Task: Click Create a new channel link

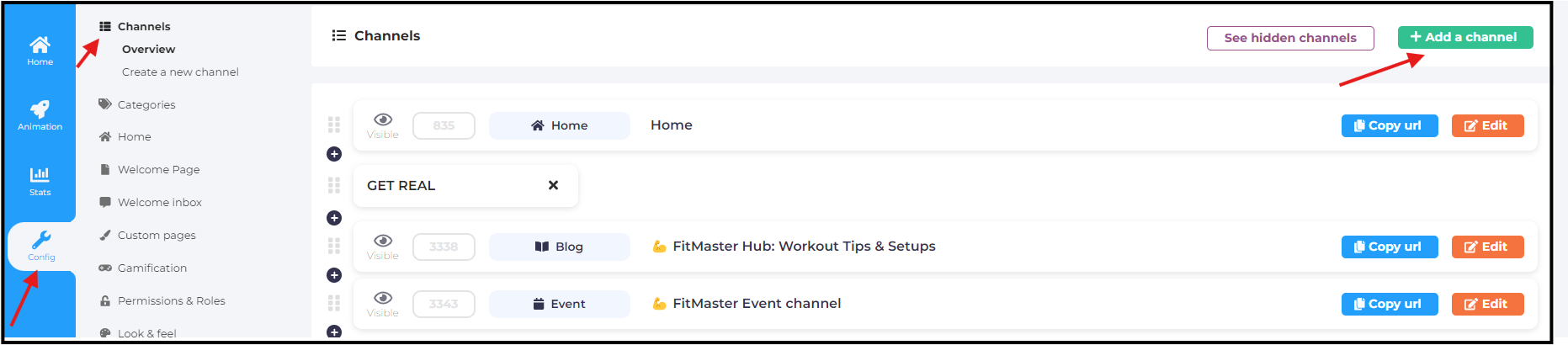Action: (x=180, y=72)
